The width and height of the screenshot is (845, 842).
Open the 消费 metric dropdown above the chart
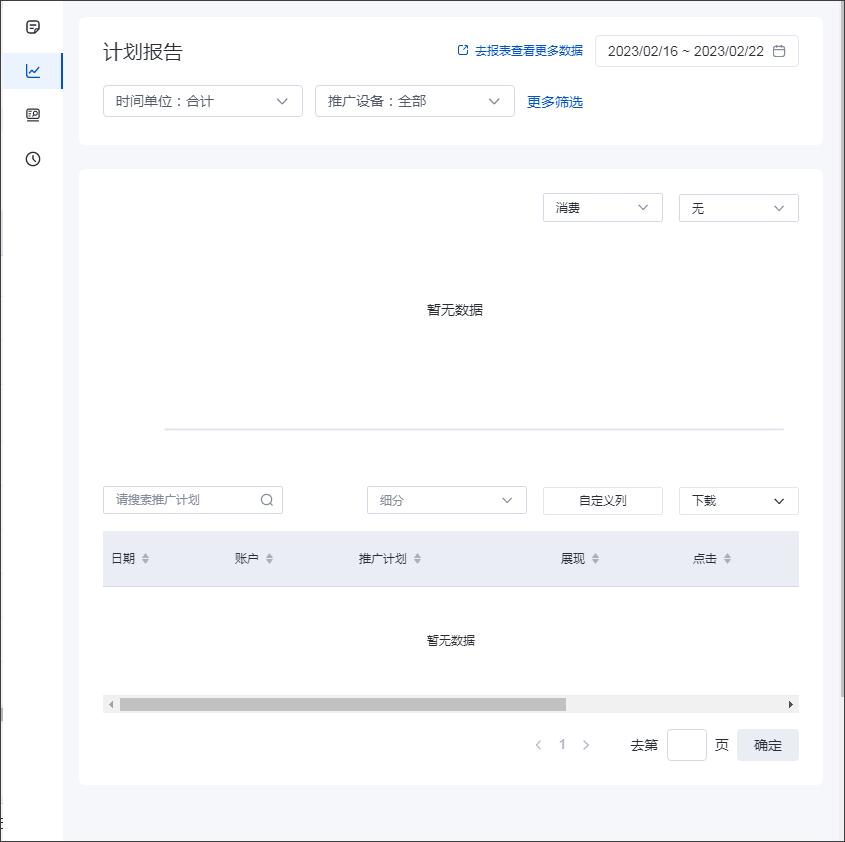click(x=602, y=208)
